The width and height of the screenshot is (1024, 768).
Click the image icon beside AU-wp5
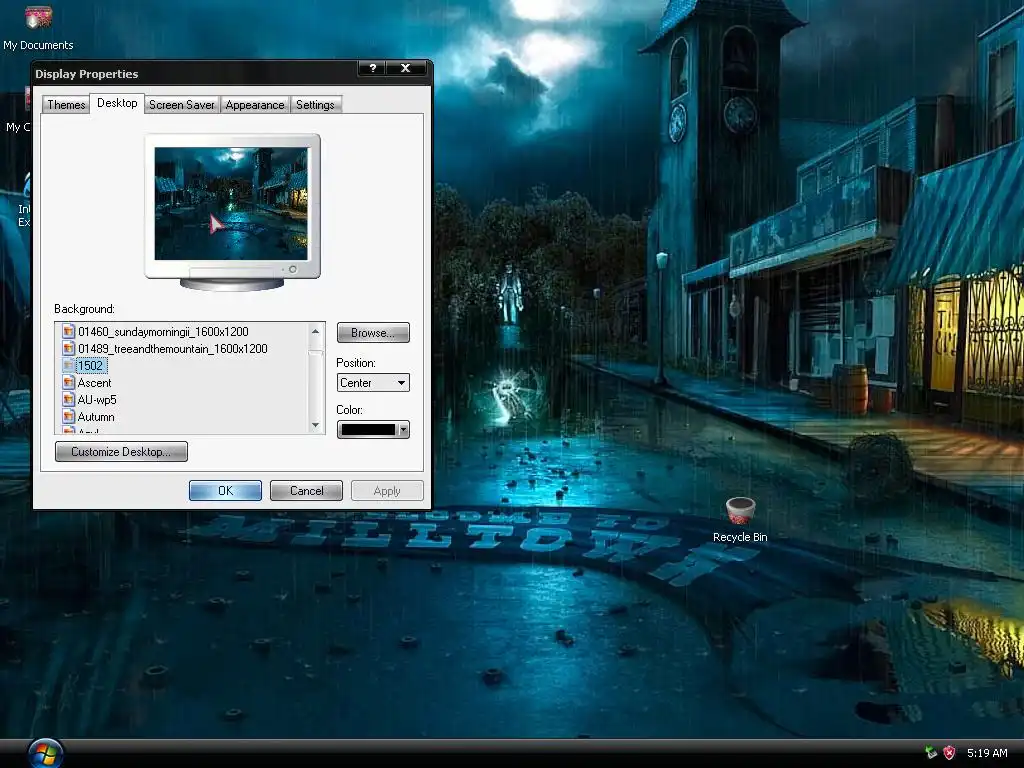click(68, 400)
